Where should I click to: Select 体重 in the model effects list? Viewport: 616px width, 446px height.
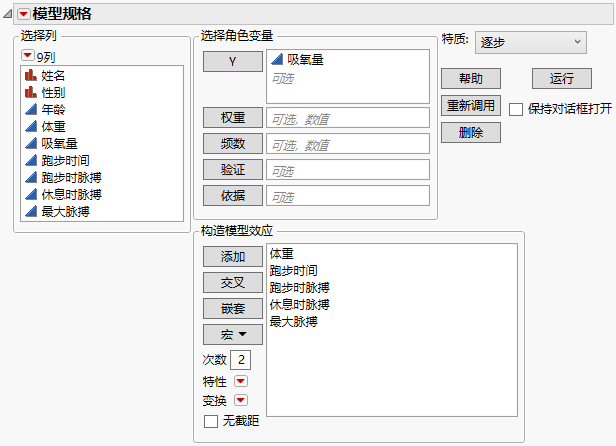tap(281, 253)
